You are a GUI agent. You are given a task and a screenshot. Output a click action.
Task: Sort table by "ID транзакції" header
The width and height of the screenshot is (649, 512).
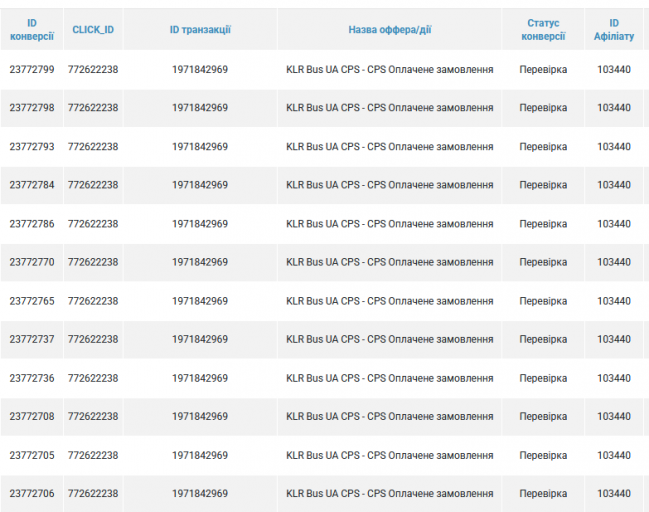point(200,29)
